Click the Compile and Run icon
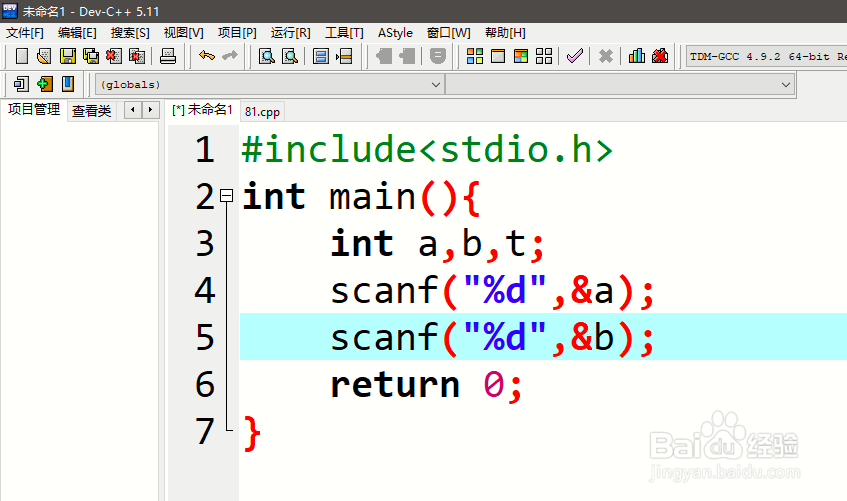This screenshot has width=847, height=501. (521, 56)
